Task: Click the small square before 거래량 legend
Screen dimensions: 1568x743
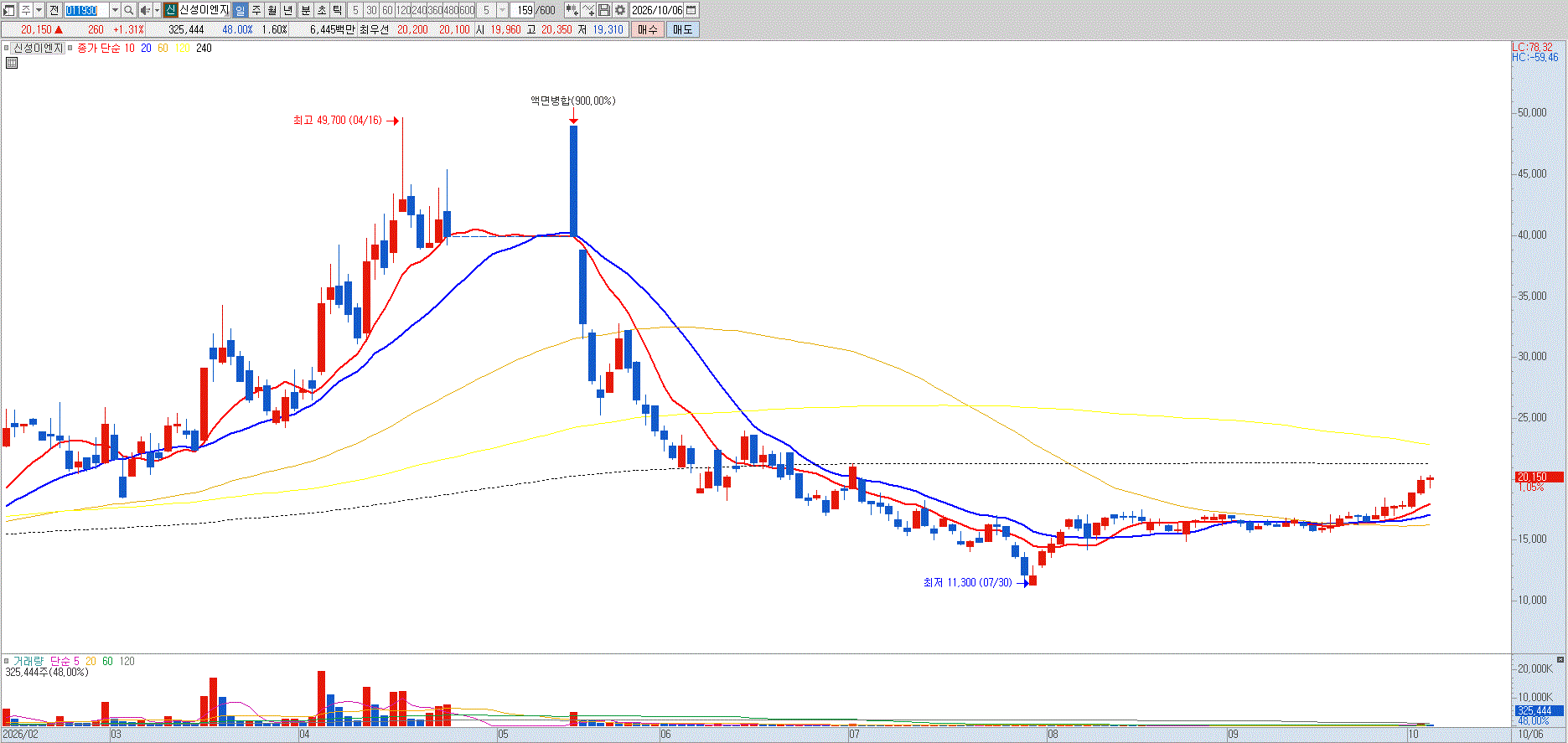Action: pos(7,661)
